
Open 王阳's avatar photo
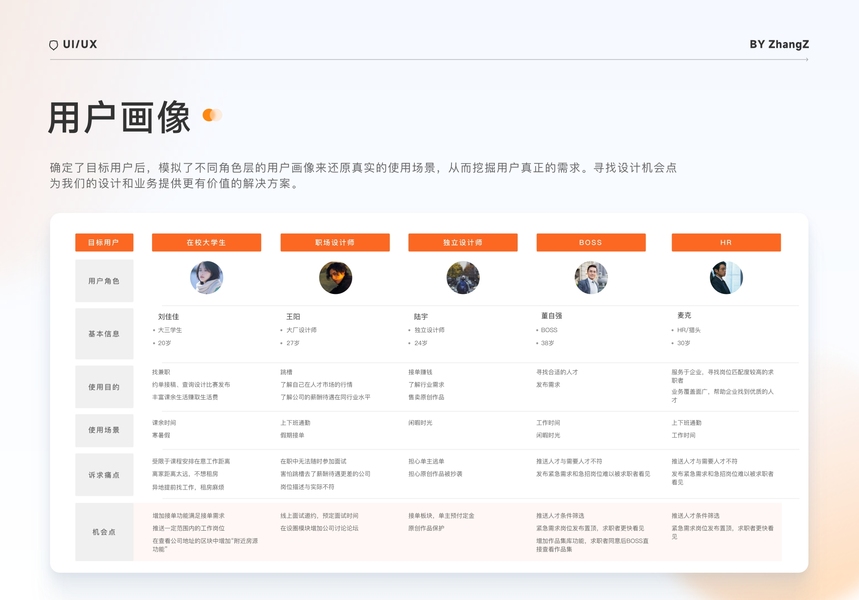(x=335, y=277)
